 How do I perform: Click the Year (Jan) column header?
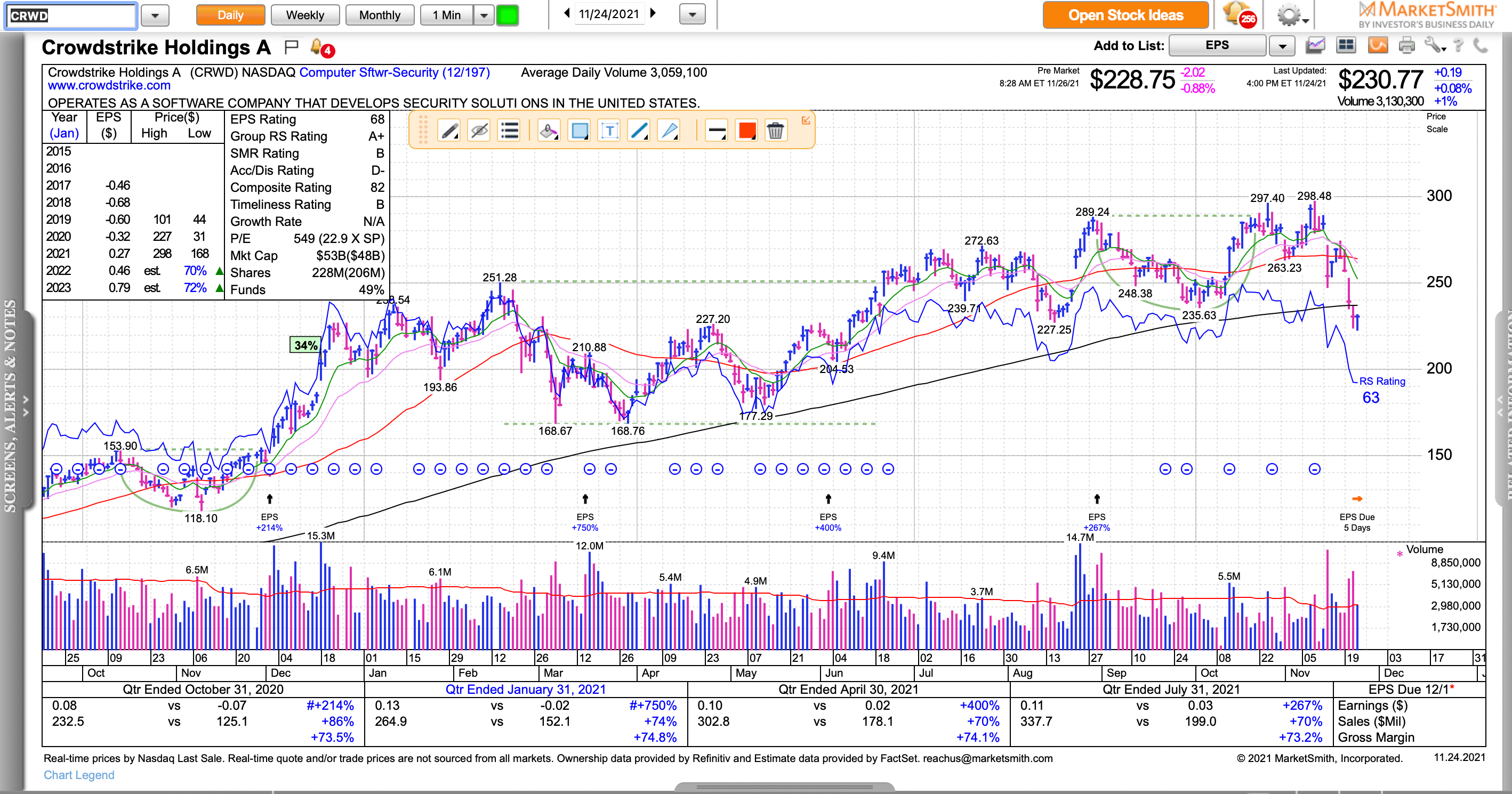64,125
